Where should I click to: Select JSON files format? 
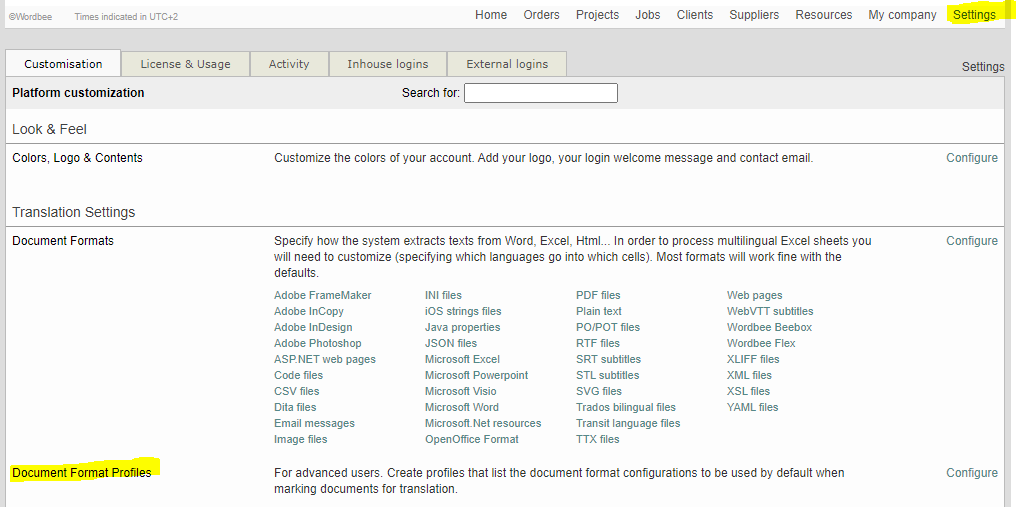[x=451, y=343]
